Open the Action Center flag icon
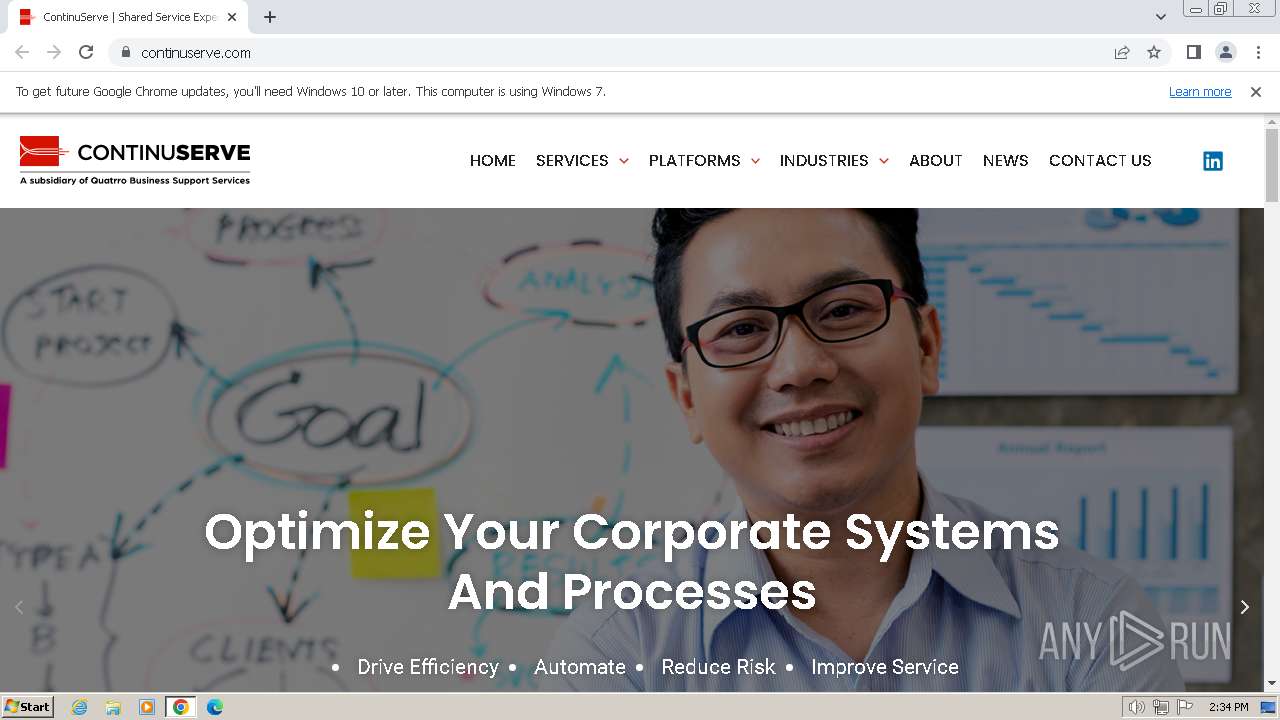 1185,707
